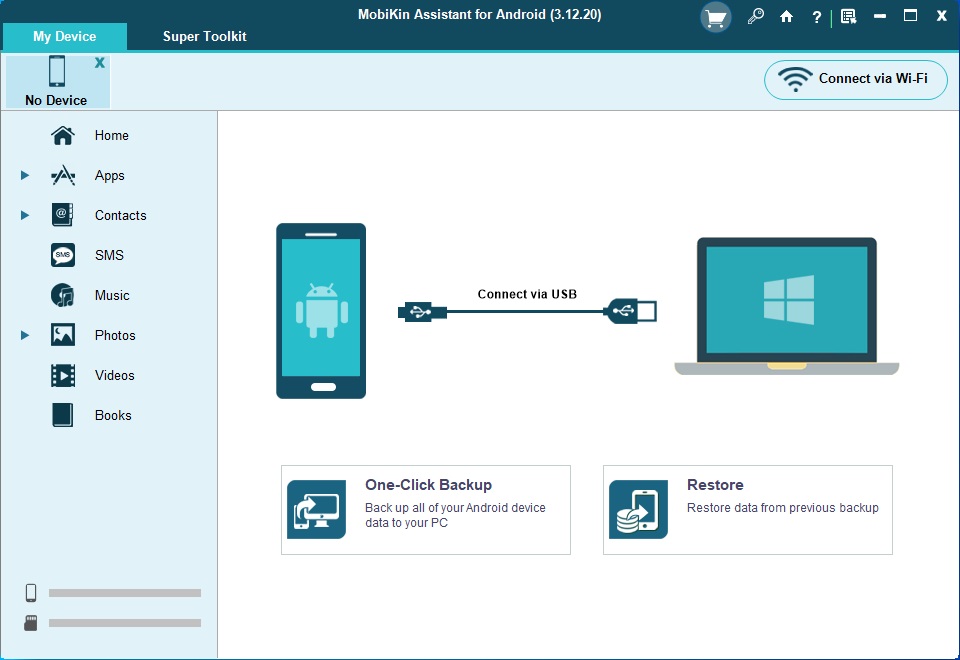Viewport: 960px width, 660px height.
Task: Click the shopping cart purchase icon
Action: pyautogui.click(x=714, y=17)
